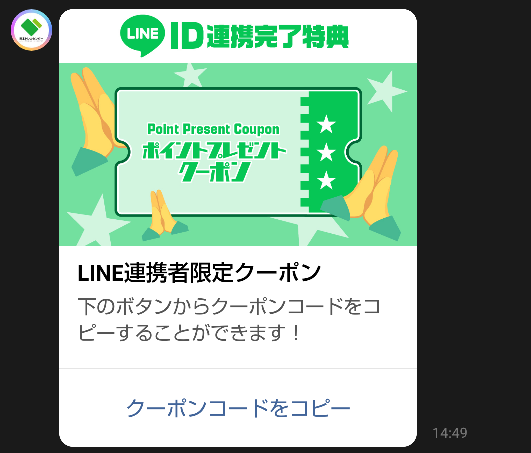Select the ポイントプレゼントクーポン katakana text

[213, 162]
